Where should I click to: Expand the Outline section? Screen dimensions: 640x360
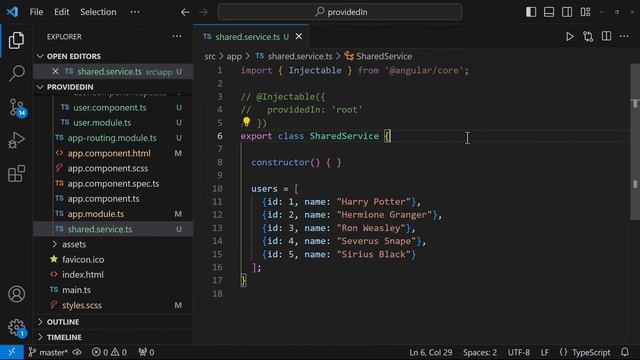tap(63, 322)
